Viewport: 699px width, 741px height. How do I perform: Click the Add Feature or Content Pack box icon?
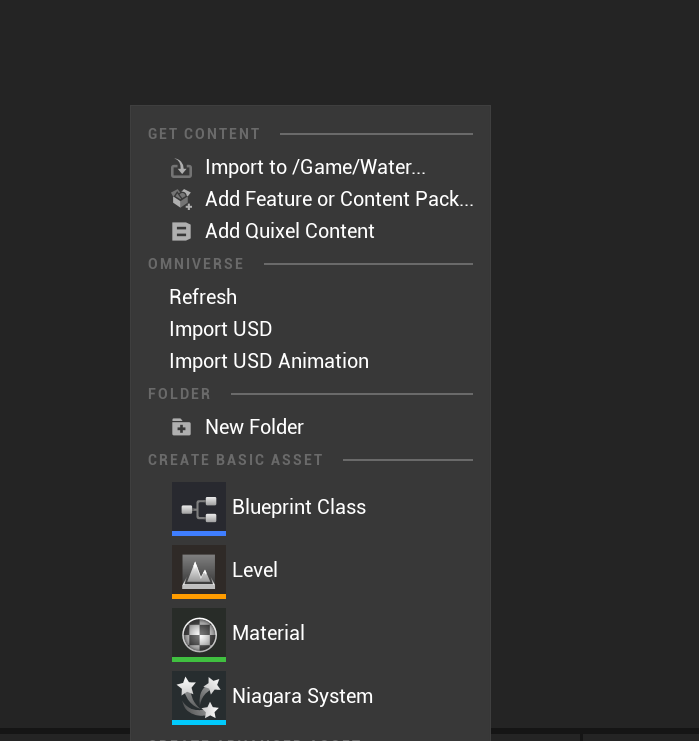[x=181, y=199]
